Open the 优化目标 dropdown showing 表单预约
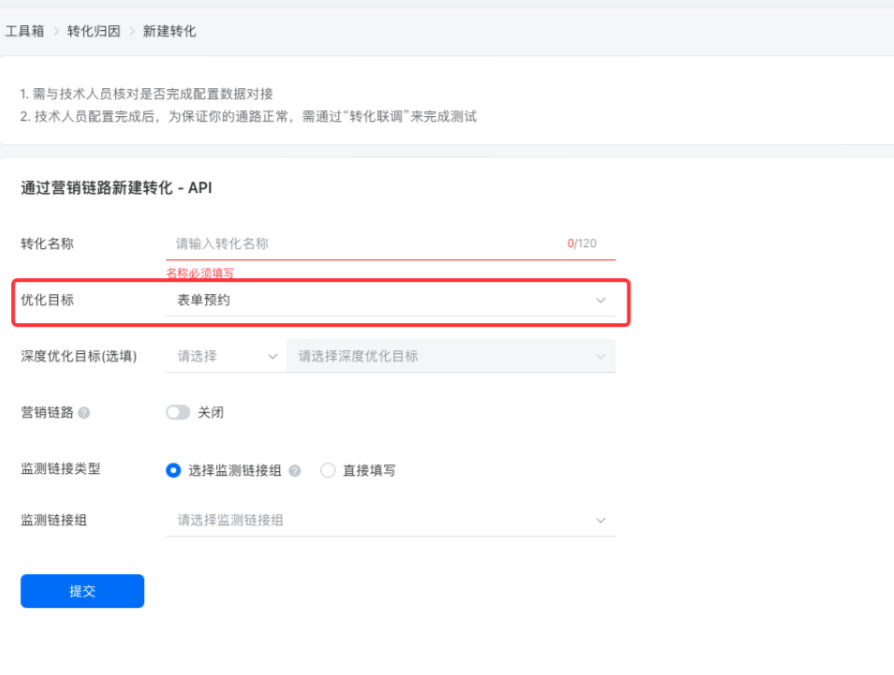 (x=391, y=300)
